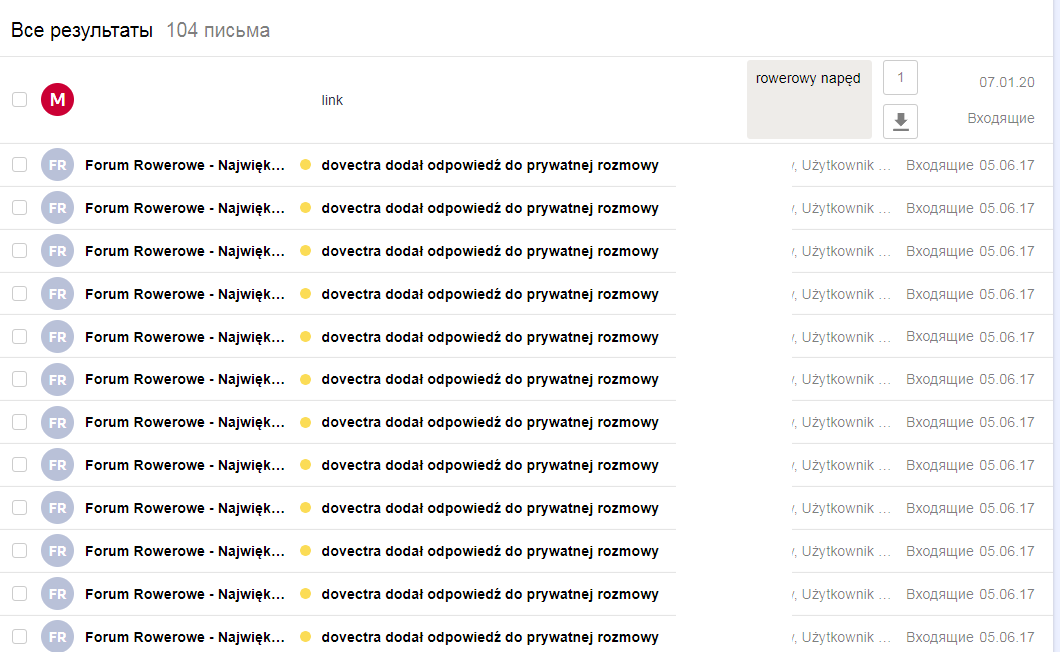Click "Входящие" folder label under 07.01.20
The width and height of the screenshot is (1060, 670).
tap(1001, 118)
